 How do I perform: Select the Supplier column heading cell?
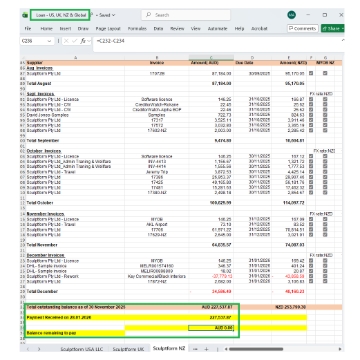(75, 63)
